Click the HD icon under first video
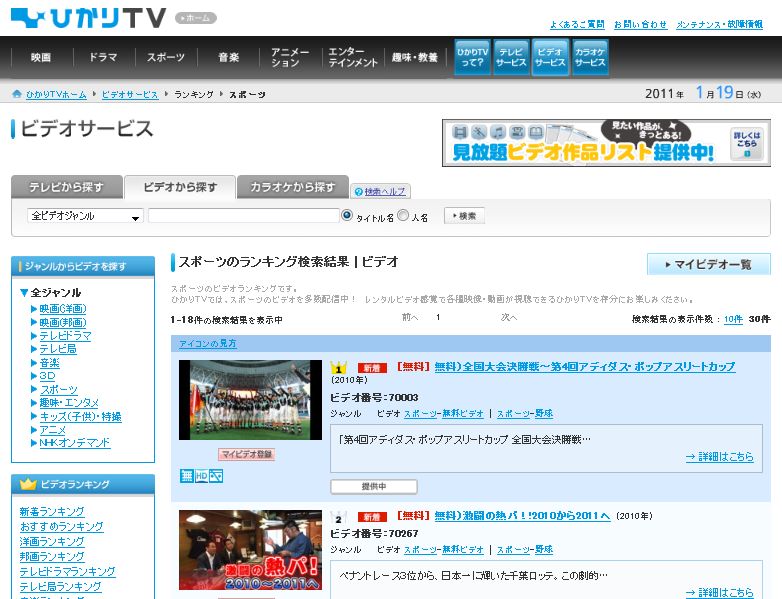Screen dimensions: 782x599 pyautogui.click(x=201, y=476)
